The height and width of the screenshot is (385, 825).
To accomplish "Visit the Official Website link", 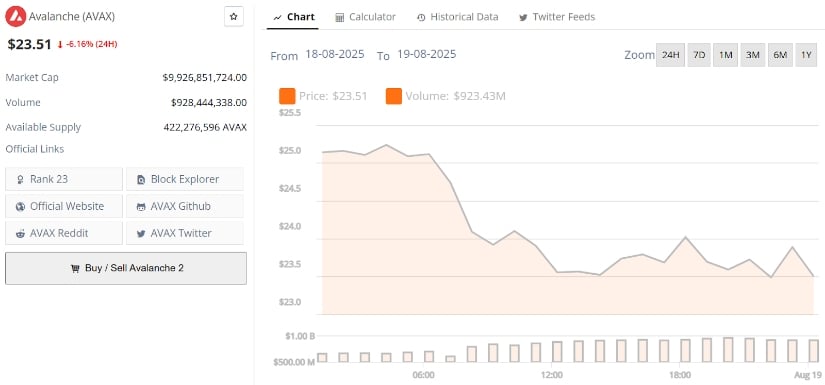I will click(x=64, y=206).
